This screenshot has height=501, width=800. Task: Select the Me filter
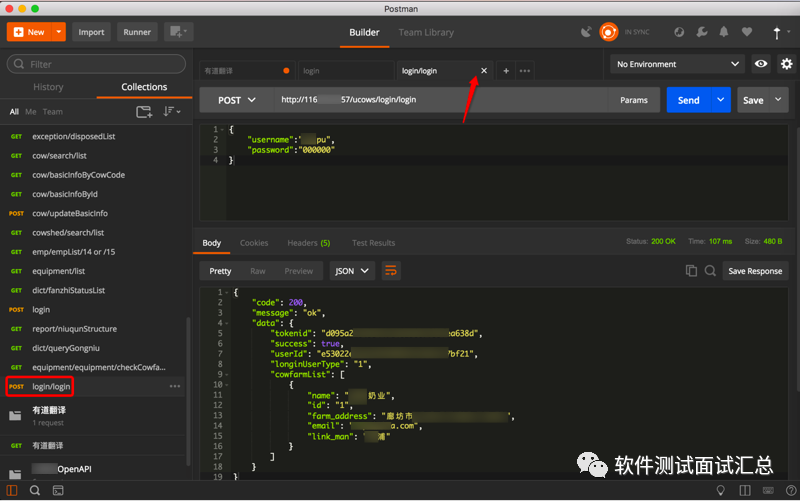click(x=31, y=112)
